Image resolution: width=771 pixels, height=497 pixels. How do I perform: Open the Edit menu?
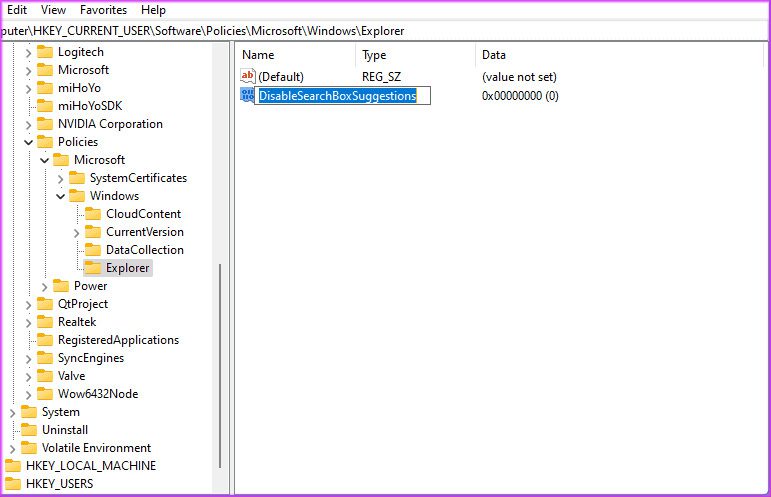(x=17, y=10)
